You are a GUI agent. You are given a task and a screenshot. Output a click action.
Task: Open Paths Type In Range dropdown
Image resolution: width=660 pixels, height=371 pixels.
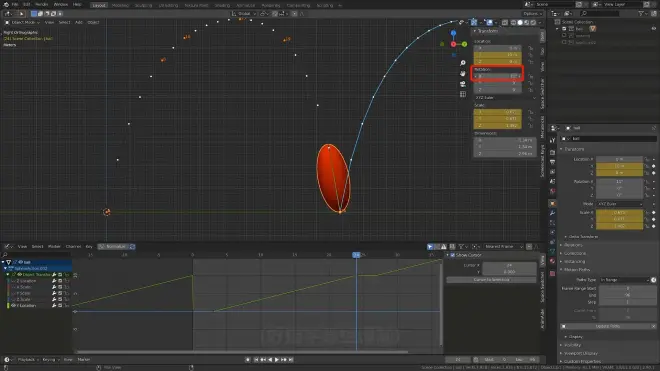click(624, 280)
